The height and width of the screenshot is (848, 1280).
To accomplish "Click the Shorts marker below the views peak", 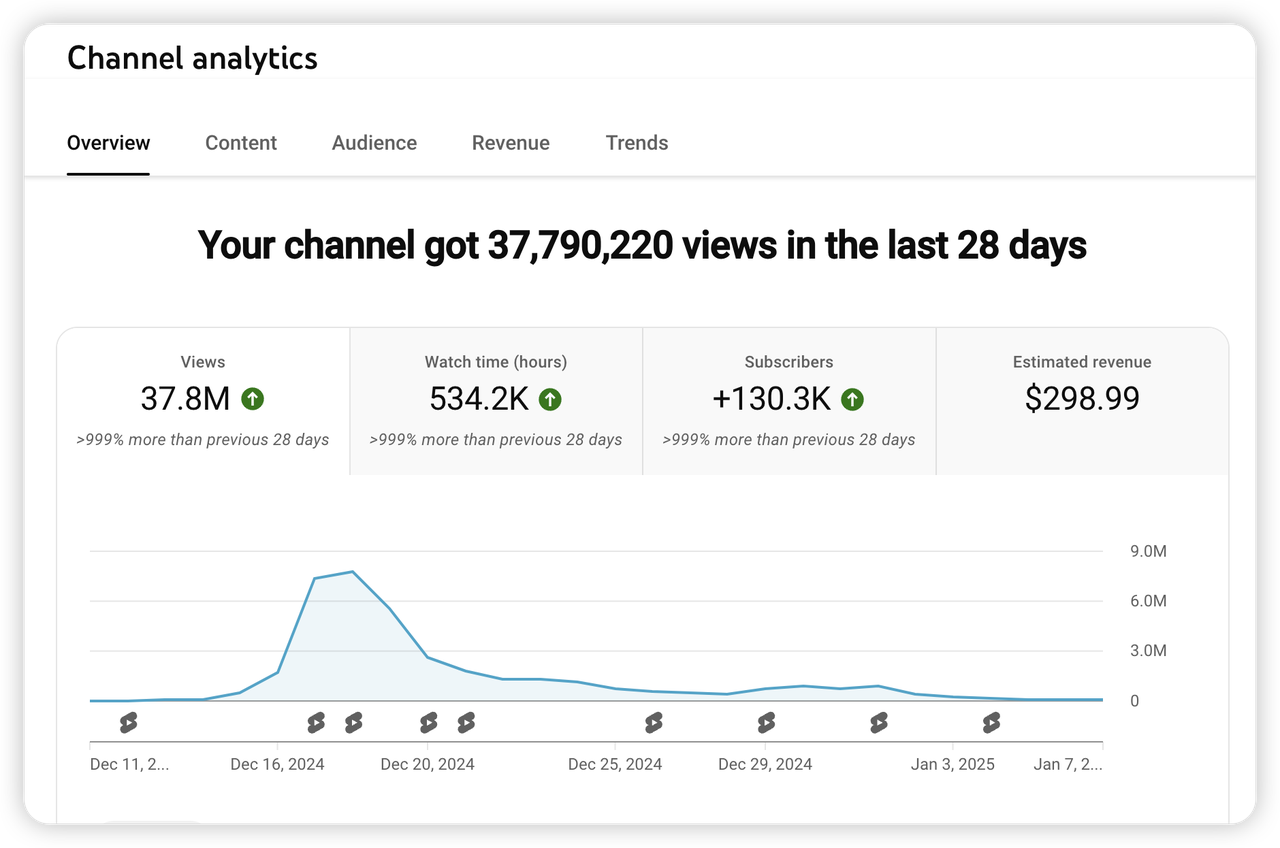I will (x=353, y=722).
